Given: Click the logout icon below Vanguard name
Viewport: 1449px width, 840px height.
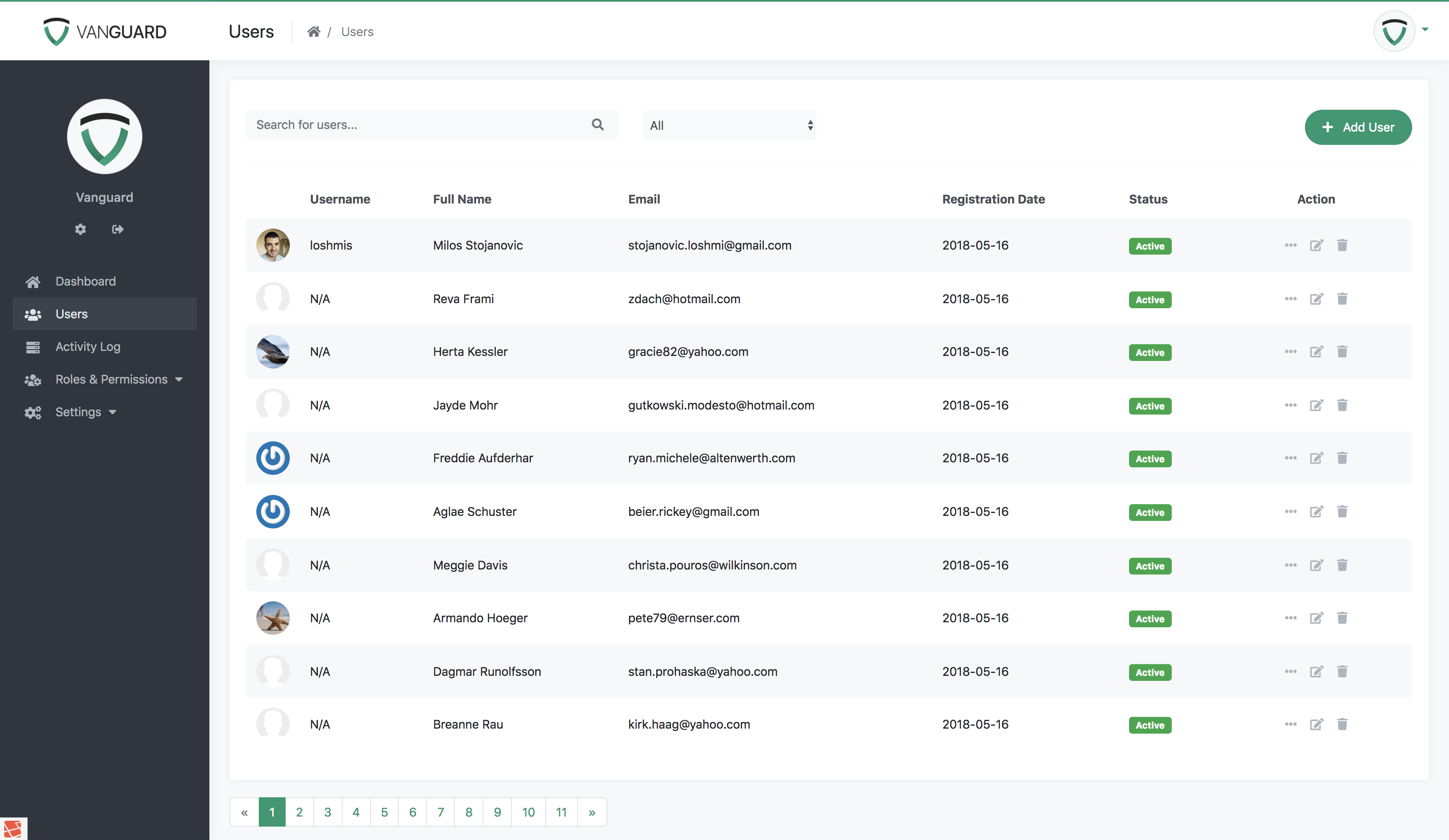Looking at the screenshot, I should tap(118, 229).
